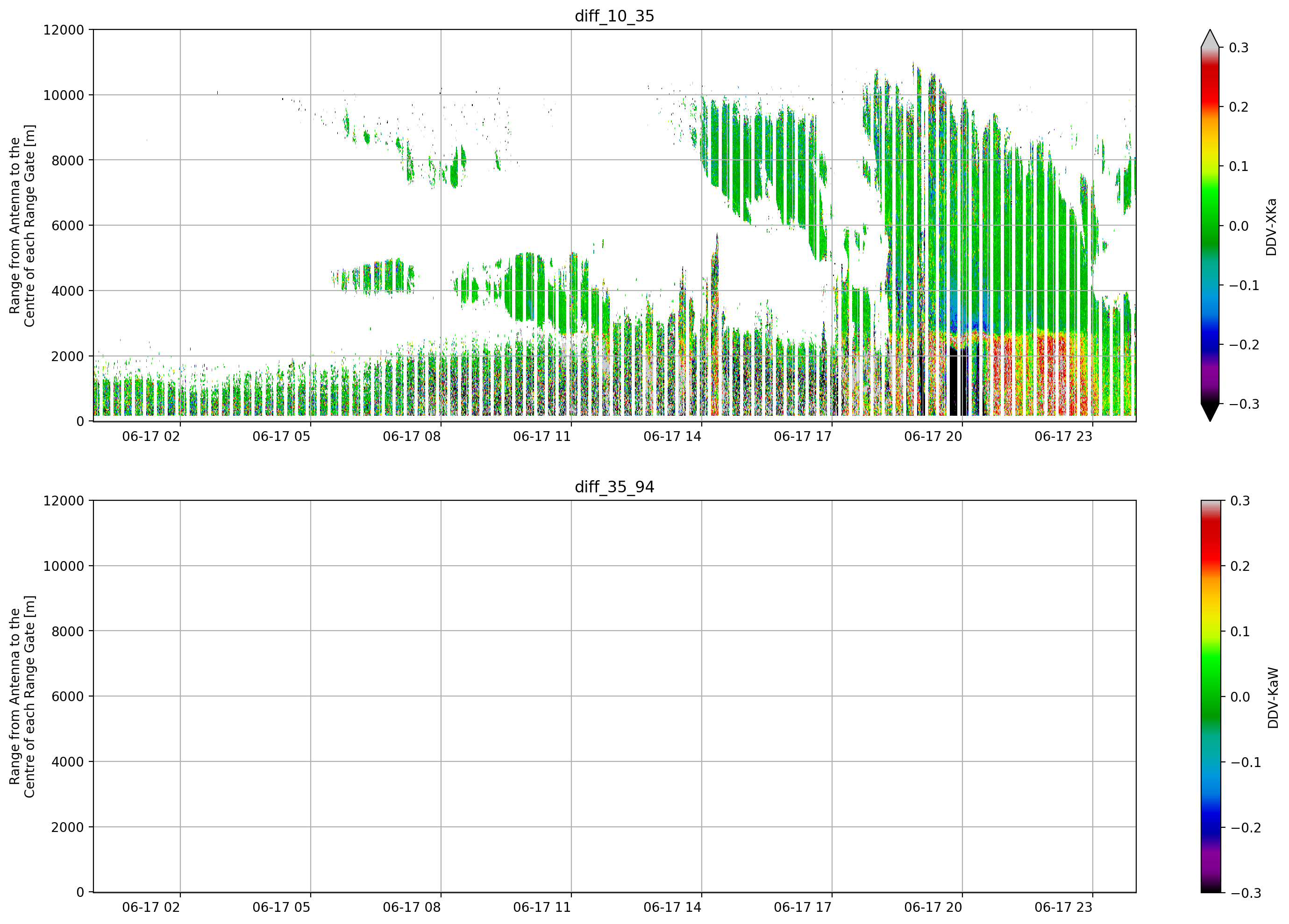This screenshot has width=1289, height=924.
Task: Click the 0.0 tick on the DDV-XKa colorbar
Action: pos(1239,226)
